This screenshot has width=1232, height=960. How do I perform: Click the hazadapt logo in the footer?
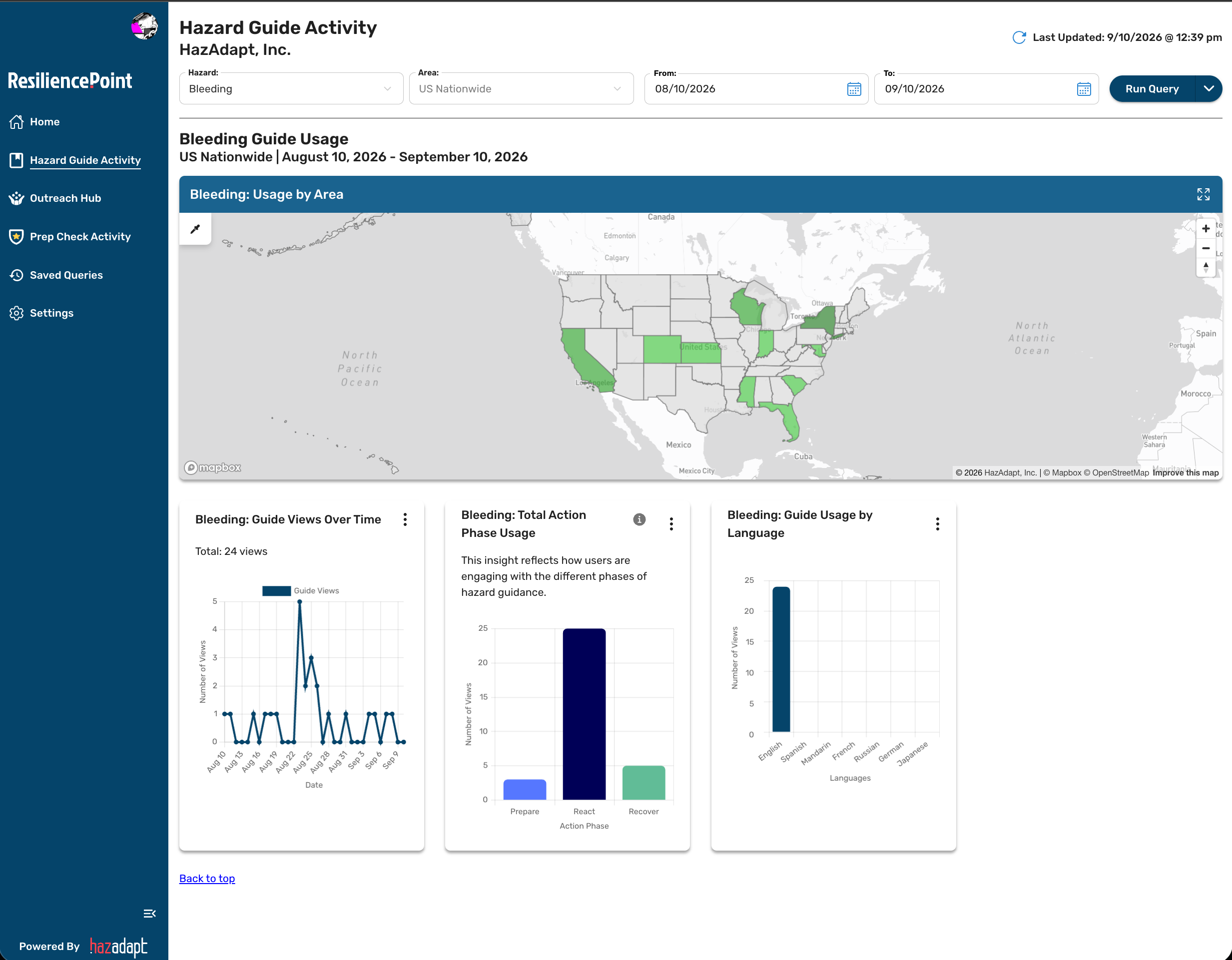(x=118, y=947)
